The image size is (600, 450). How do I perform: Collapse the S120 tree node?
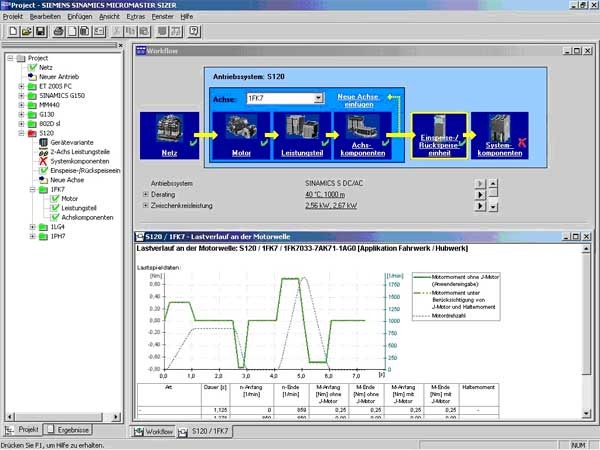tap(21, 132)
